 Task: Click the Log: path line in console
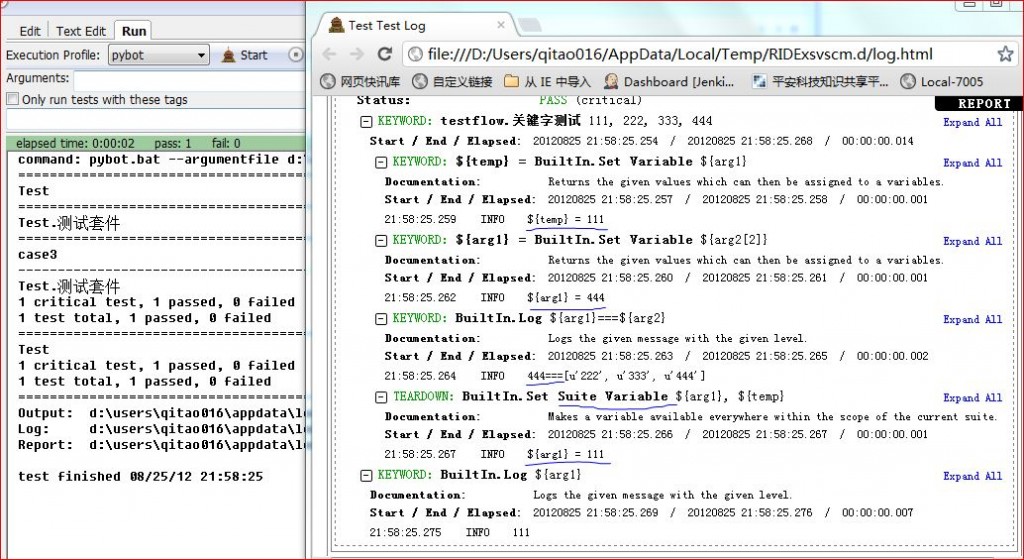coord(161,429)
